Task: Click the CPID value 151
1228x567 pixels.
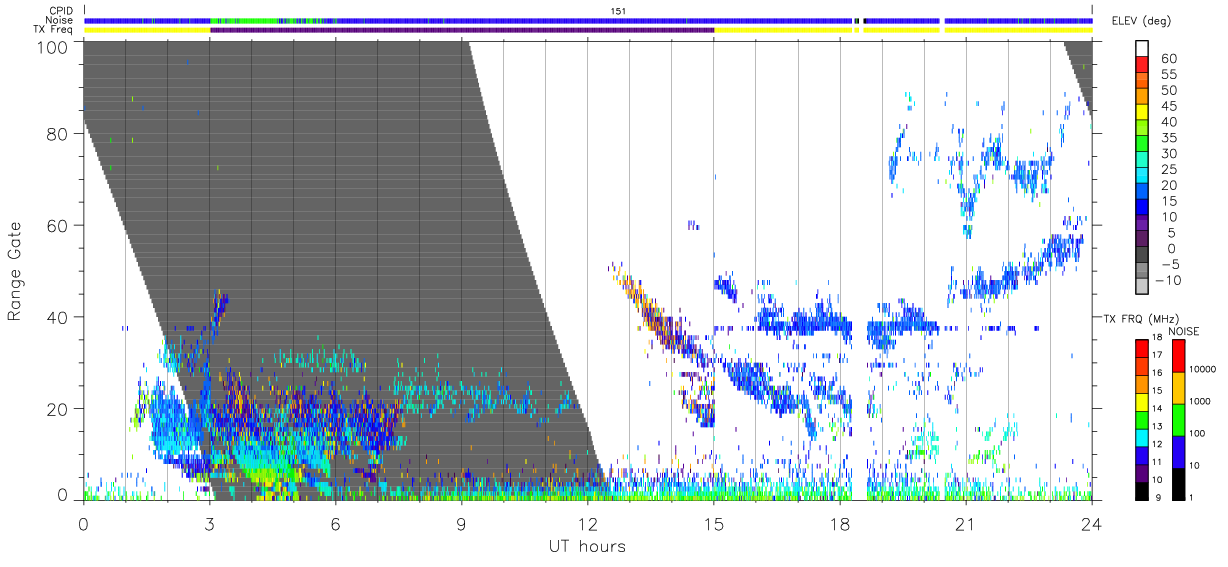Action: click(x=618, y=10)
